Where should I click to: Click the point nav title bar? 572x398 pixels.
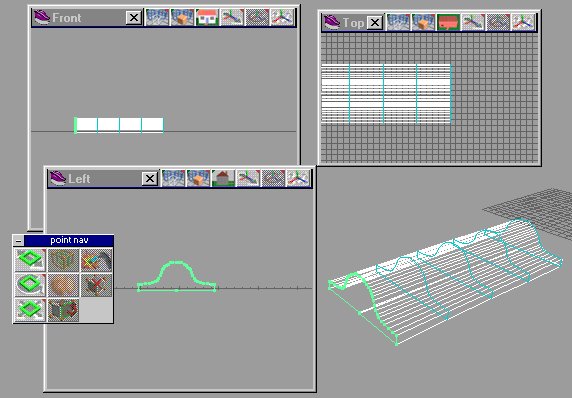pos(69,240)
